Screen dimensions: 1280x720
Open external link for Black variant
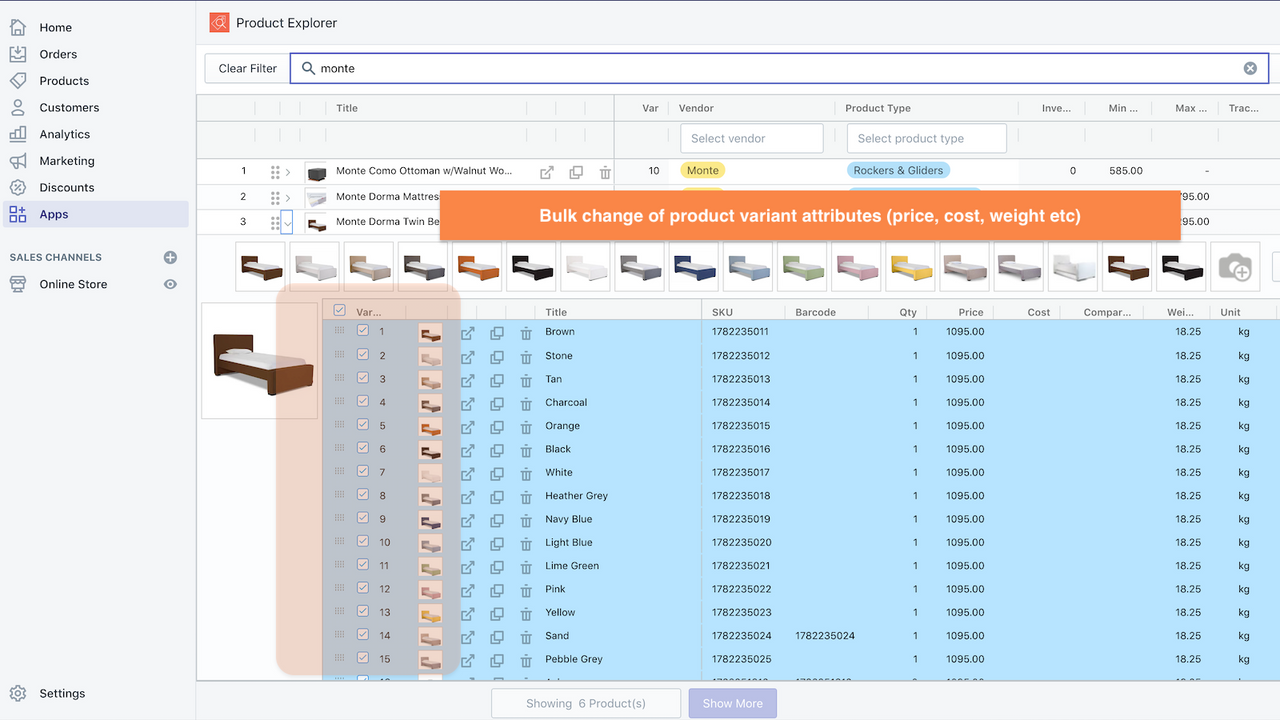[x=467, y=450]
